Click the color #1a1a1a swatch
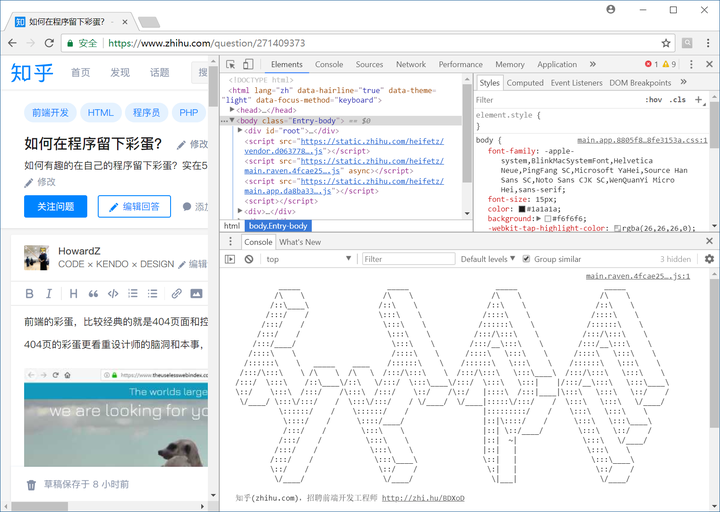 (x=522, y=209)
